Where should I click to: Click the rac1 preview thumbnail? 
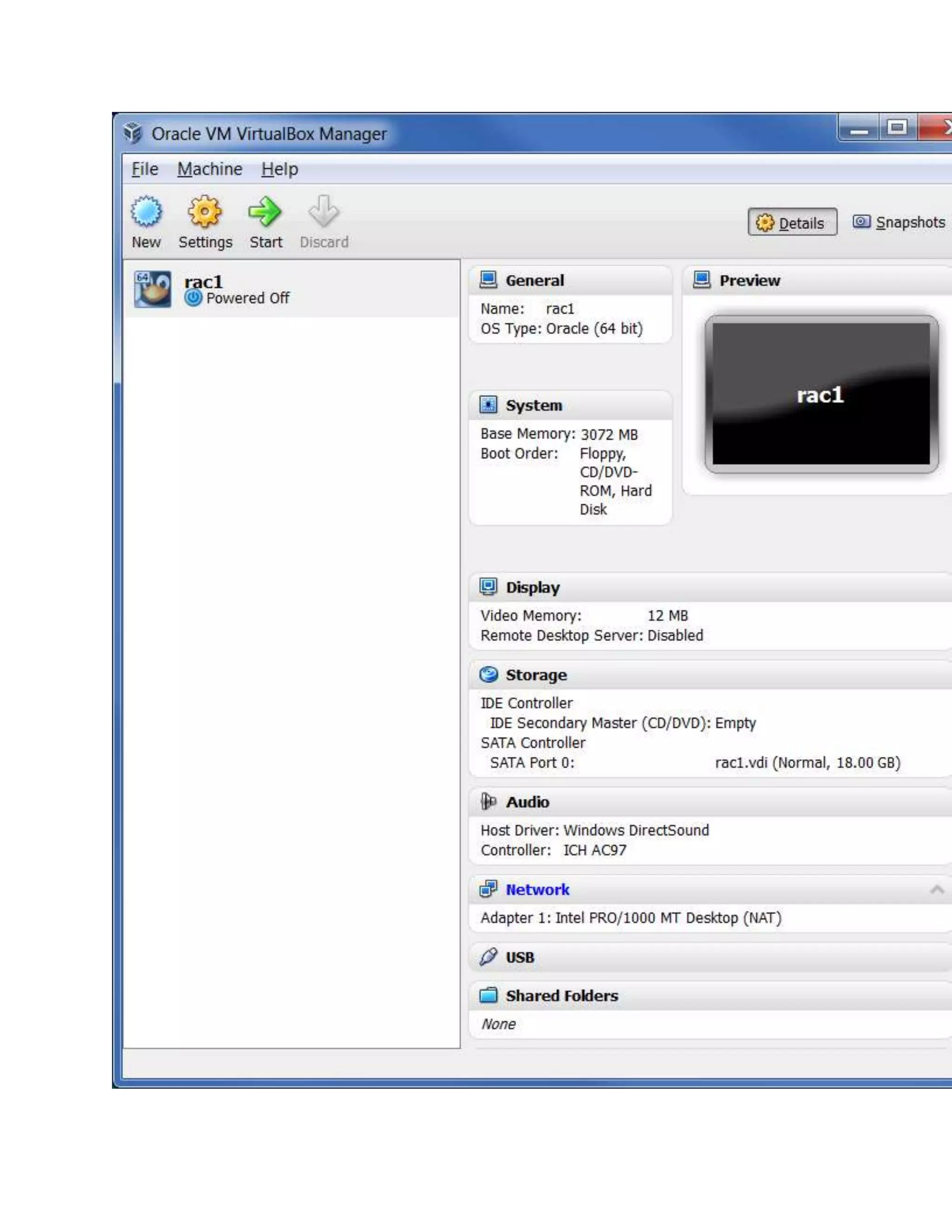820,394
